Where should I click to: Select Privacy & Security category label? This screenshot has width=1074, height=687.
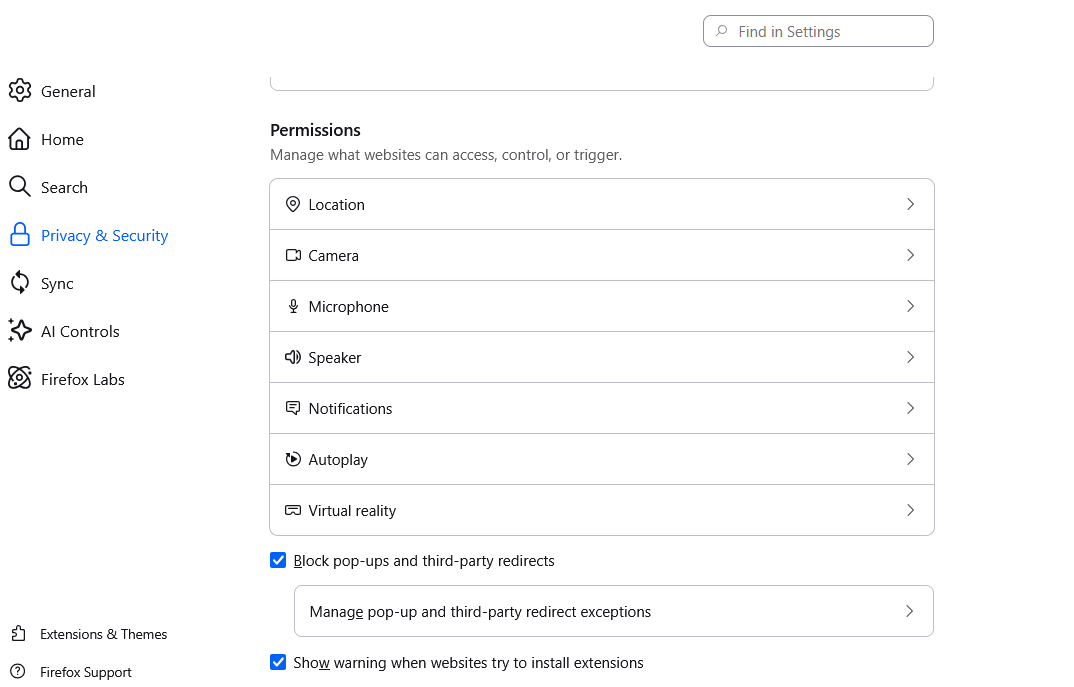pyautogui.click(x=105, y=235)
